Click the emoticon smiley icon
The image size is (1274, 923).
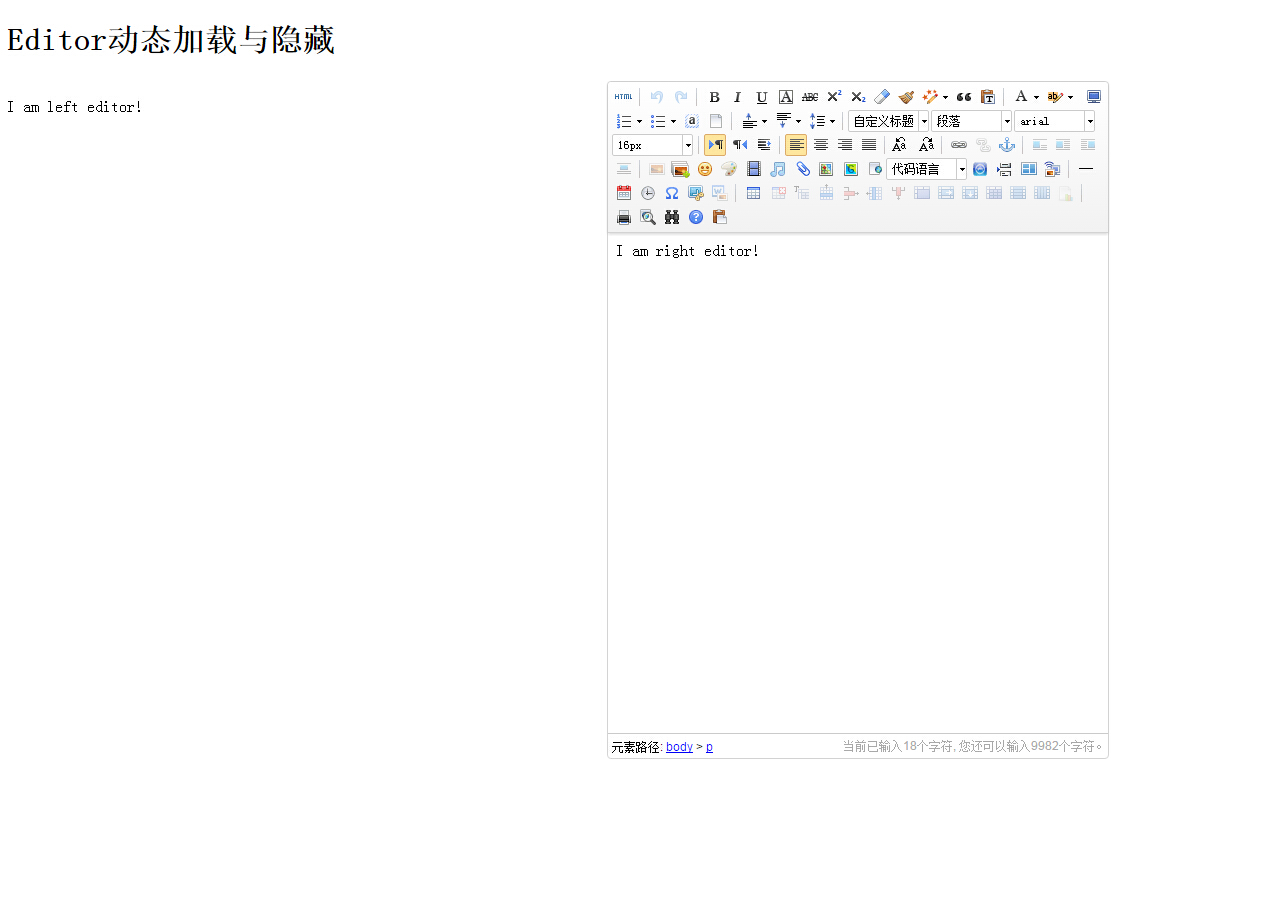tap(705, 169)
